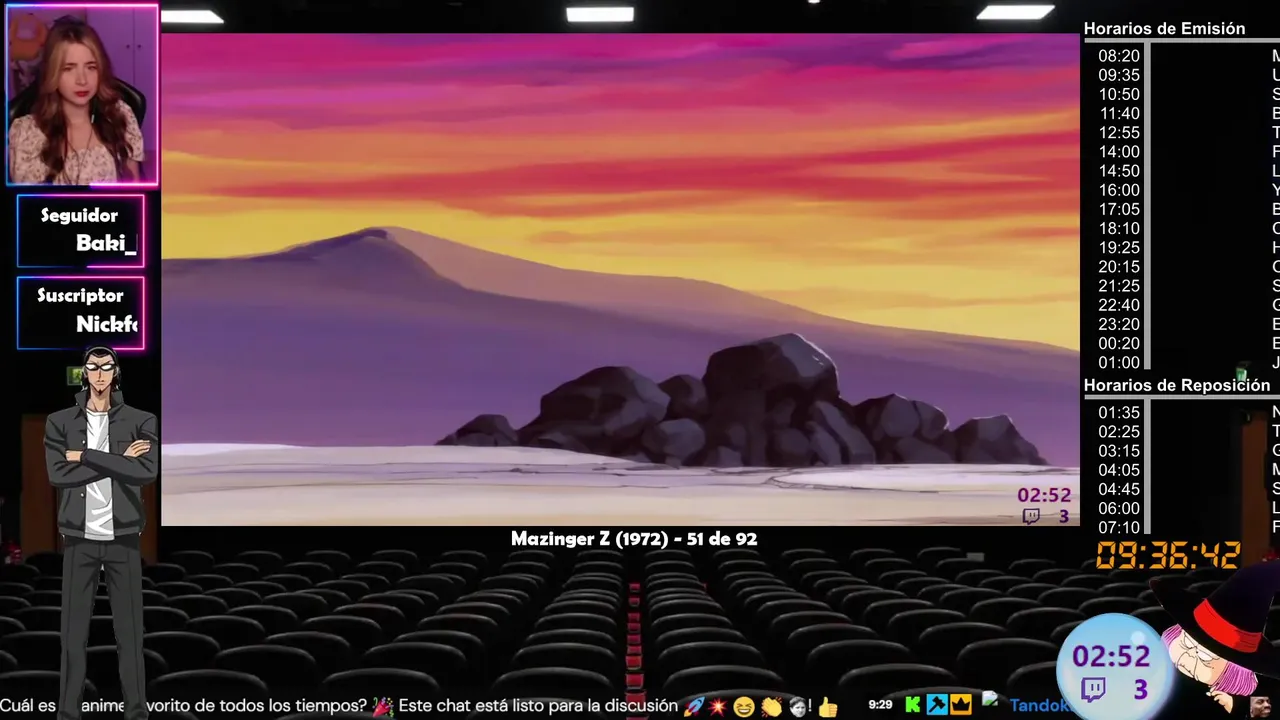This screenshot has width=1280, height=720.
Task: Click the '17:05' schedule time
Action: pos(1119,209)
